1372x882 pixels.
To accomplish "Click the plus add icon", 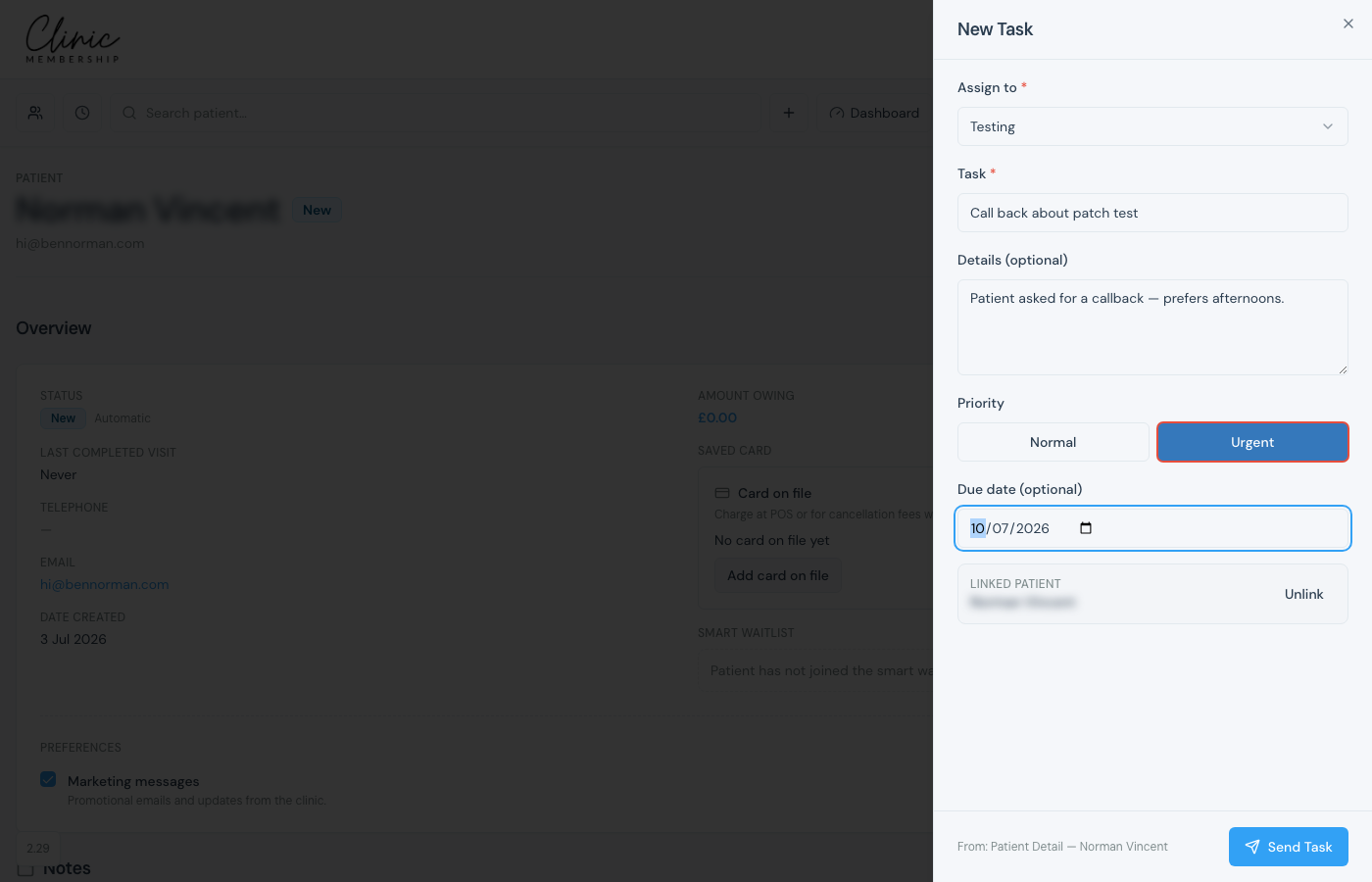I will tap(789, 113).
